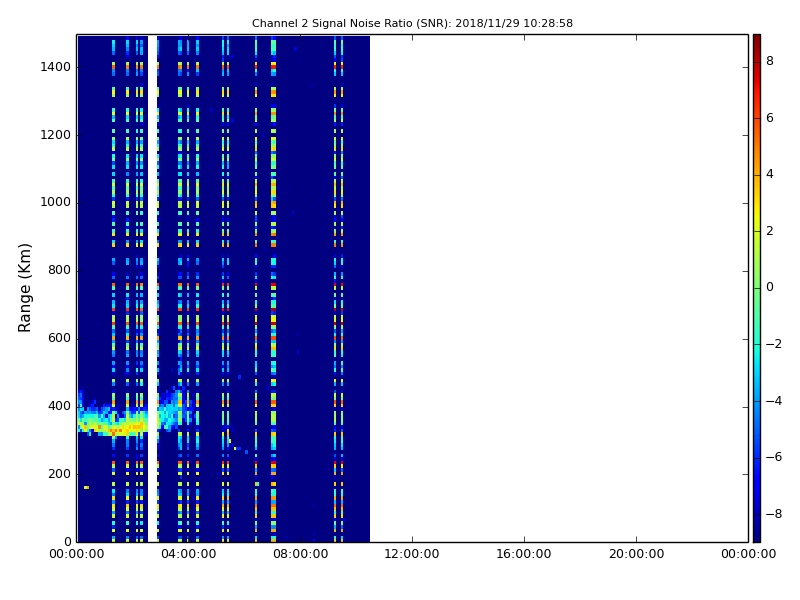The image size is (800, 600).
Task: Click the SNR color scale bar
Action: 757,288
